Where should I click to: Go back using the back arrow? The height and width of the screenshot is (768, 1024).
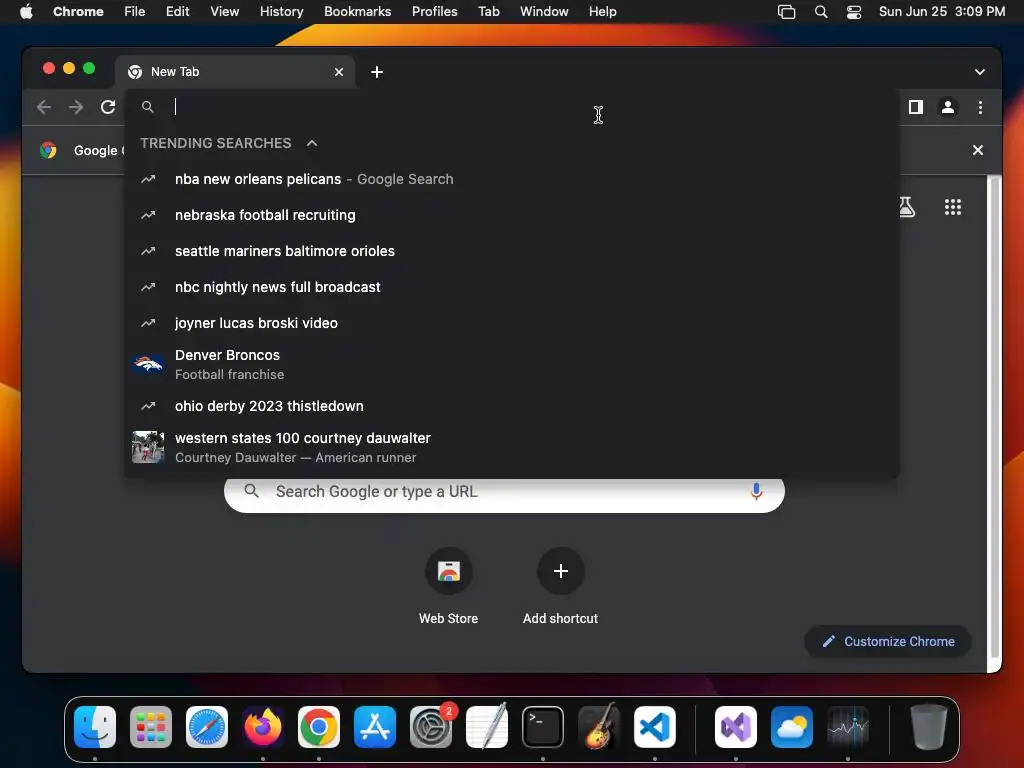tap(44, 107)
